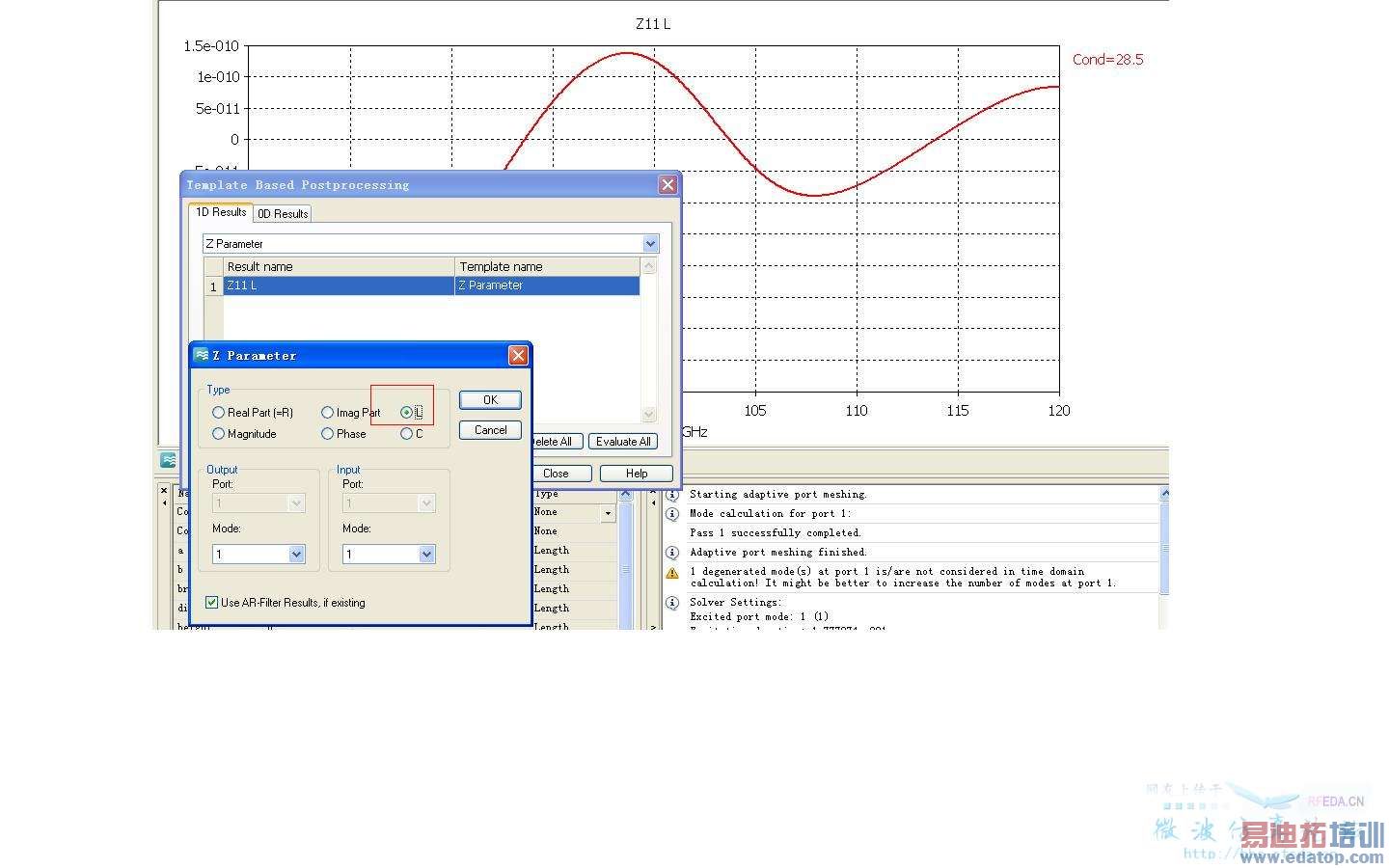Image resolution: width=1389 pixels, height=868 pixels.
Task: Click info icon beside Mode calculation for port 1
Action: 672,514
